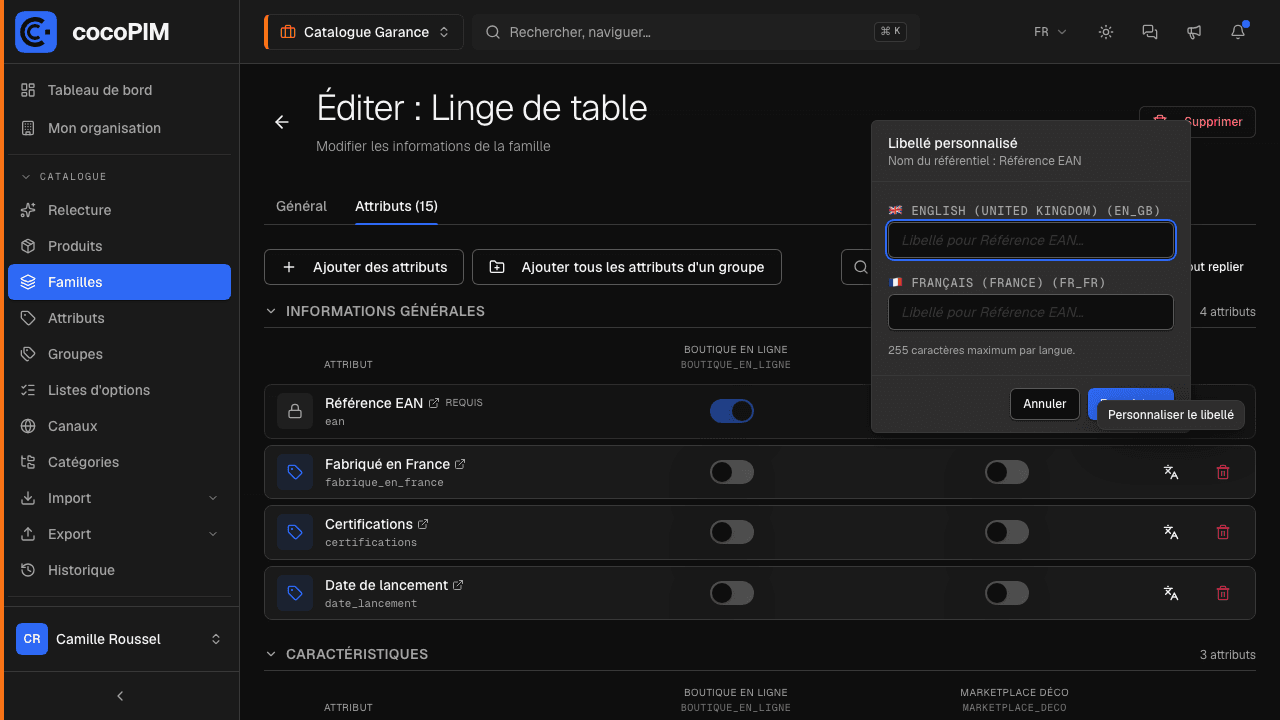Focus the Français (FR_FR) label field

coord(1031,312)
